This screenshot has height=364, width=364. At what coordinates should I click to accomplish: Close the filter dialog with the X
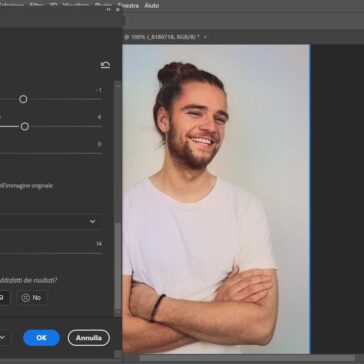click(118, 10)
